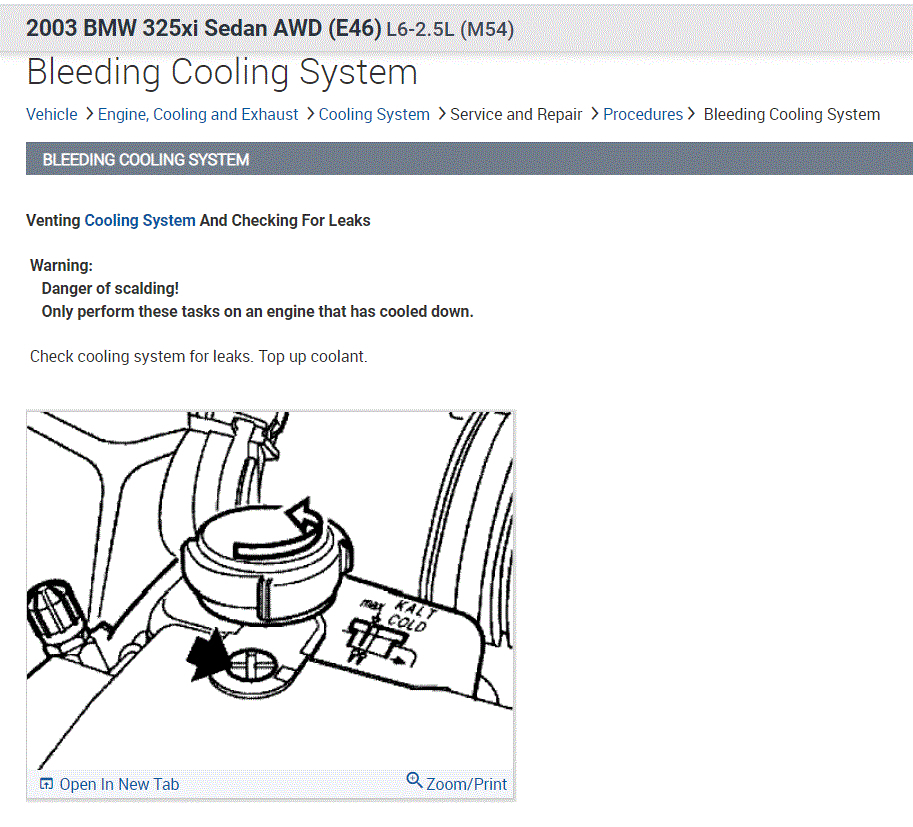Click the chevron after Engine, Cooling and Exhaust
Image resolution: width=913 pixels, height=827 pixels.
pos(310,114)
